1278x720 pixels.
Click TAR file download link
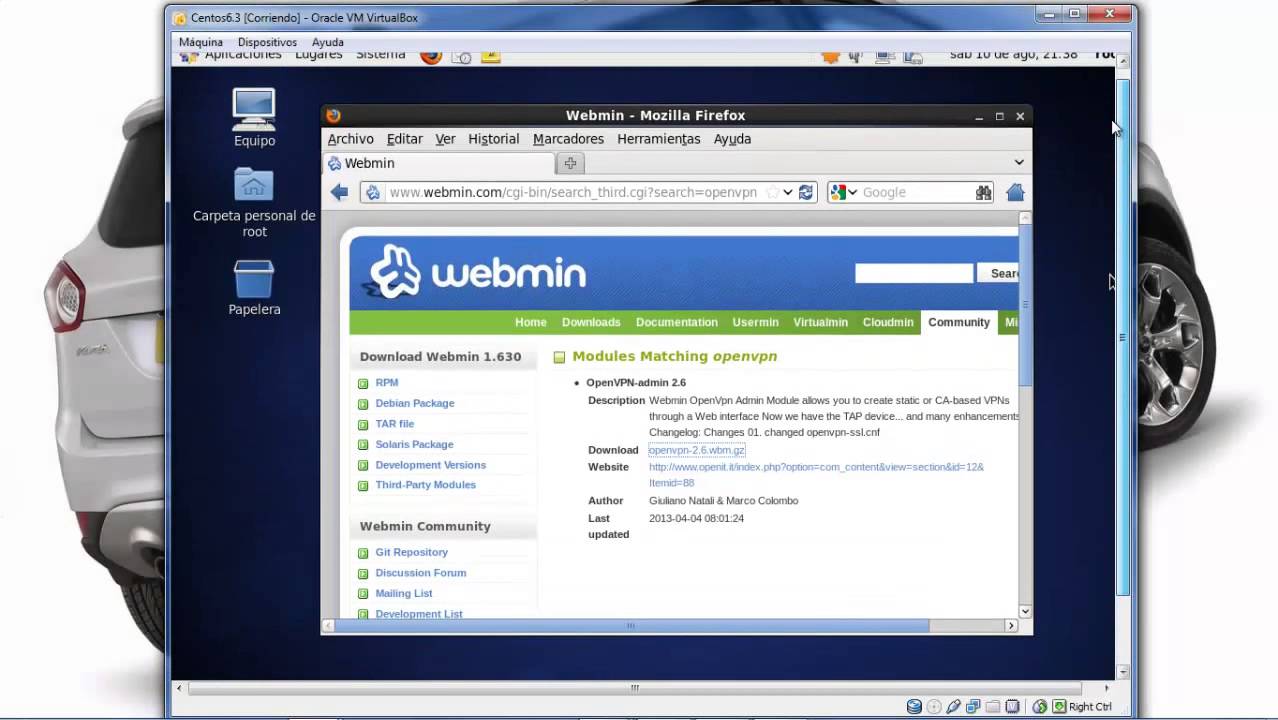coord(395,424)
